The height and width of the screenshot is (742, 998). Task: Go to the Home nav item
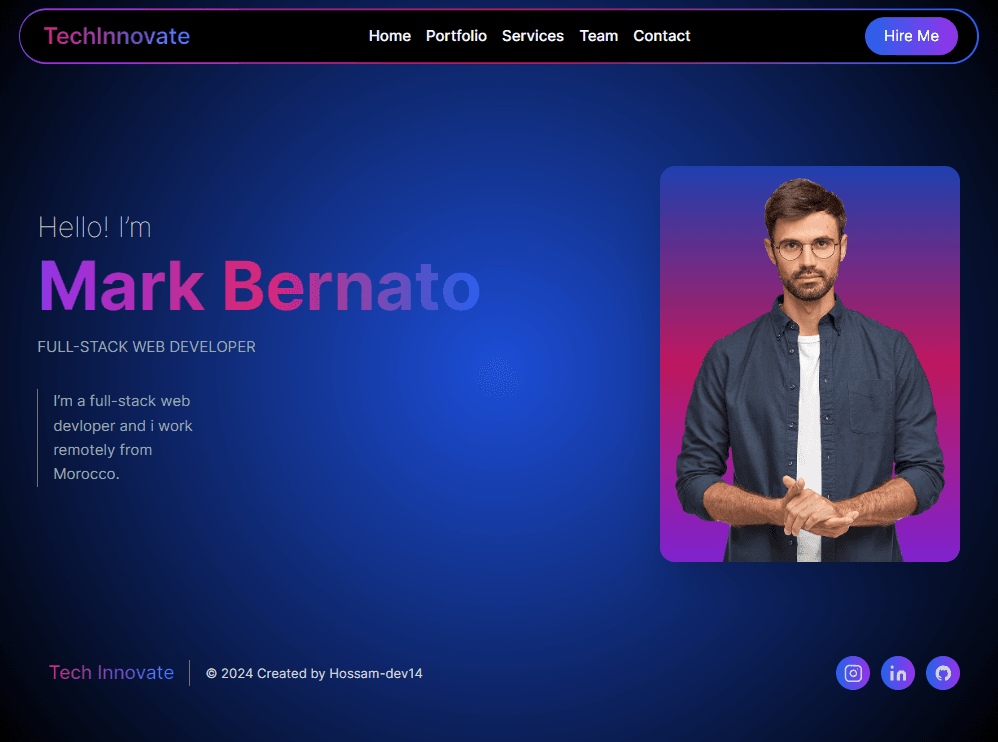click(390, 36)
